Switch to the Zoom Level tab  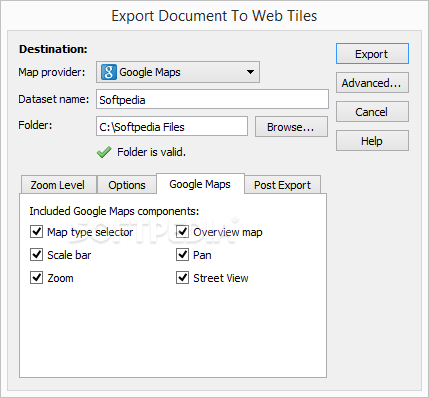59,185
